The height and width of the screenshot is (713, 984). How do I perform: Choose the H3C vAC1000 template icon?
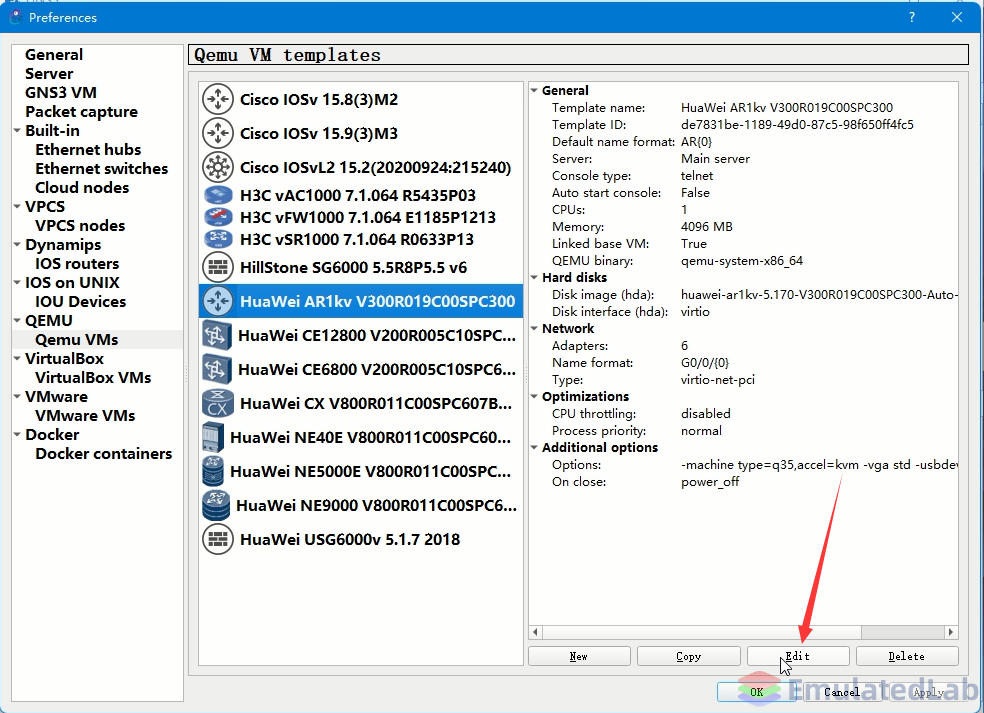[x=218, y=195]
